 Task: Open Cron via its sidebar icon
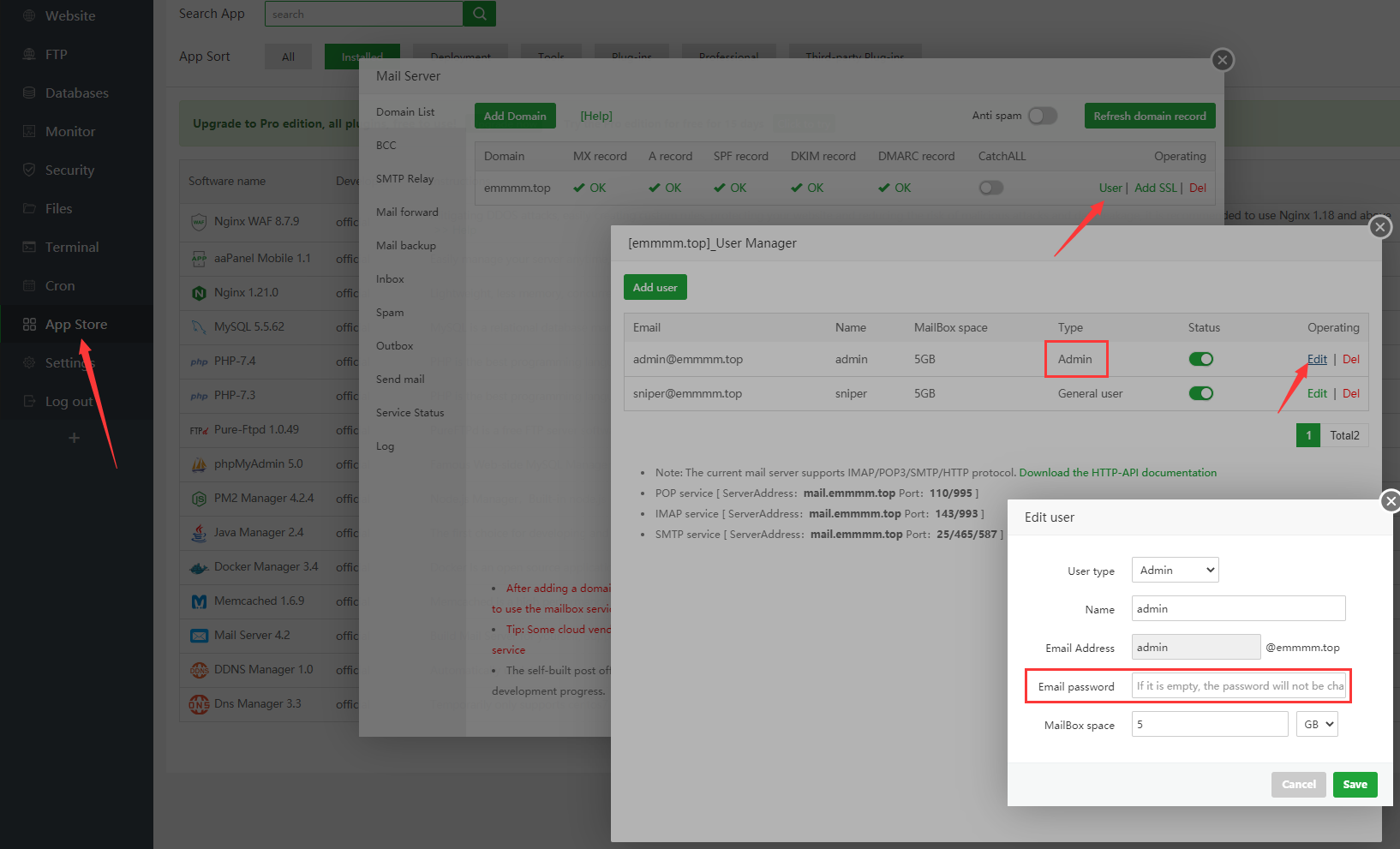click(x=29, y=285)
